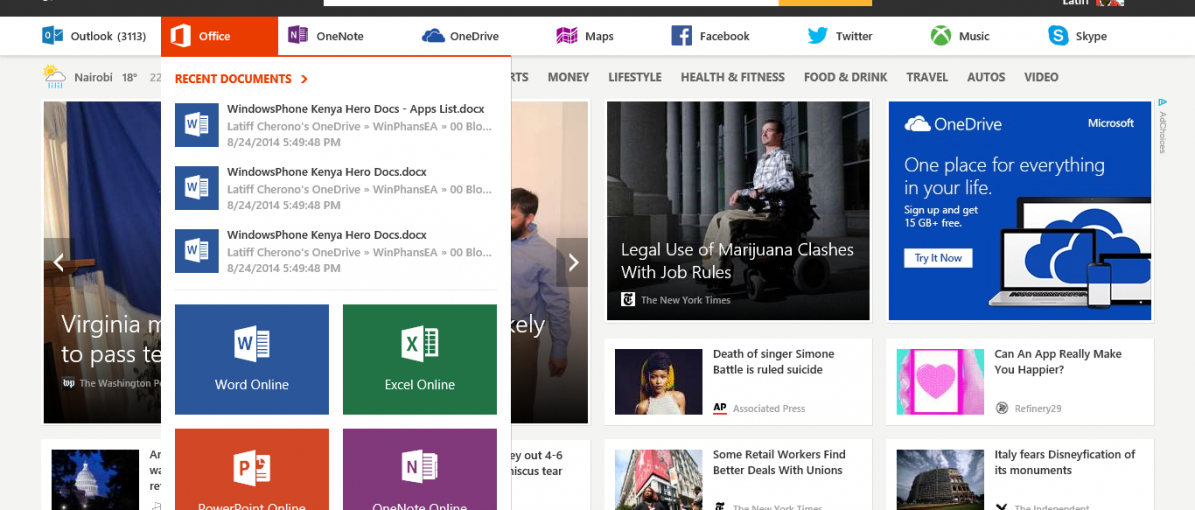Launch the OneNote Online tile
Viewport: 1195px width, 510px height.
click(420, 469)
